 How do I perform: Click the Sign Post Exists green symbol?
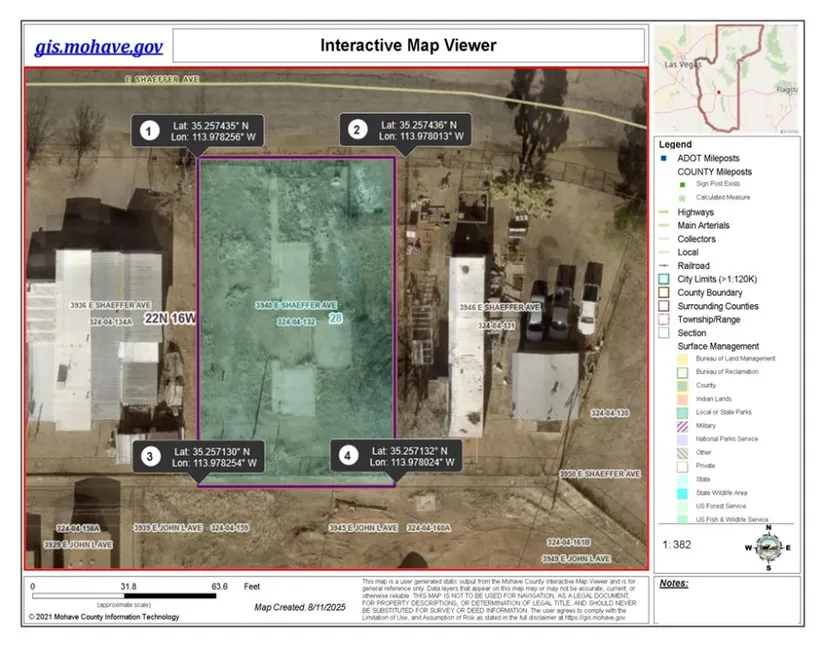click(681, 185)
